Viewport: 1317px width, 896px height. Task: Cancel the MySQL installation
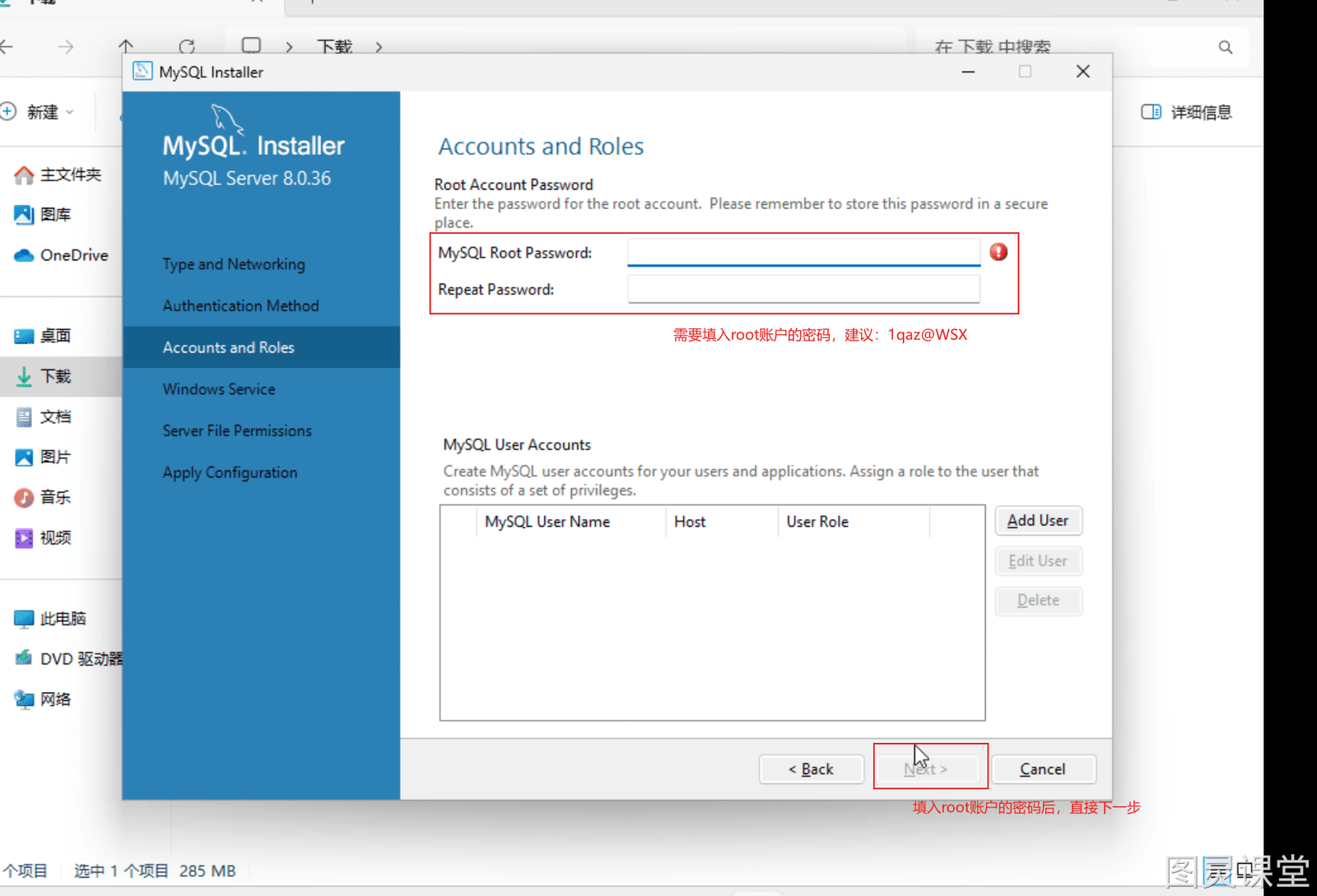click(x=1043, y=769)
